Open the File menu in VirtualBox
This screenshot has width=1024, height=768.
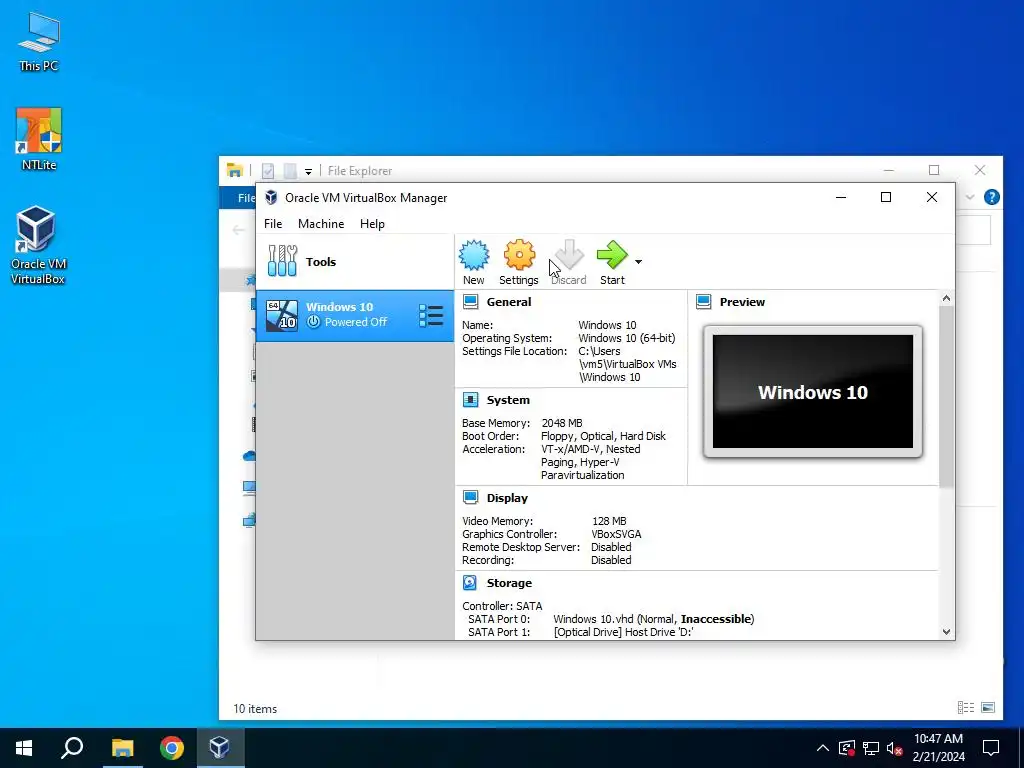(273, 223)
